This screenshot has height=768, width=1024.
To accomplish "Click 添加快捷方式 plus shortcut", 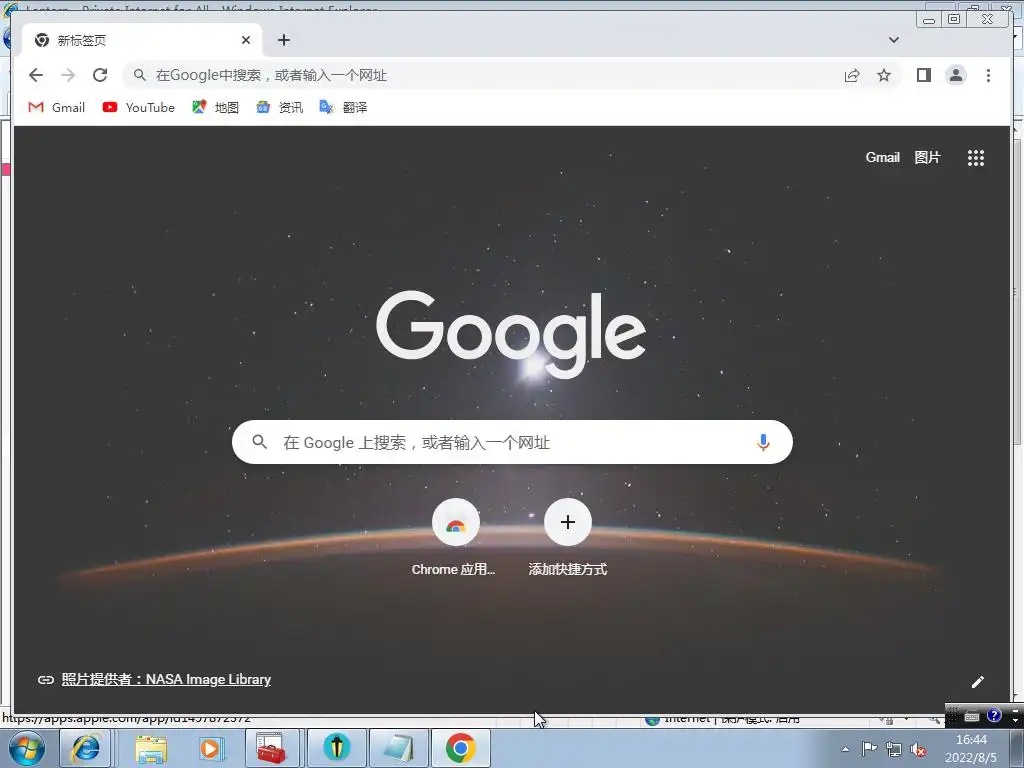I will coord(568,537).
